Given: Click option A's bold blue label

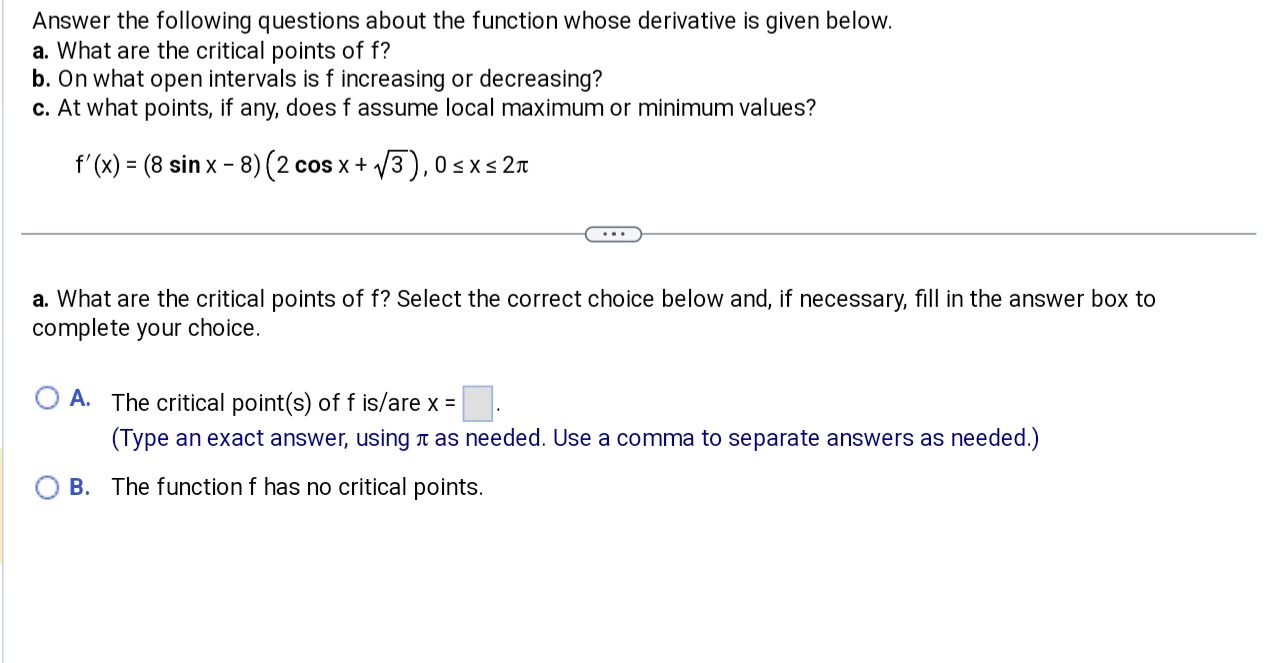Looking at the screenshot, I should [x=79, y=397].
